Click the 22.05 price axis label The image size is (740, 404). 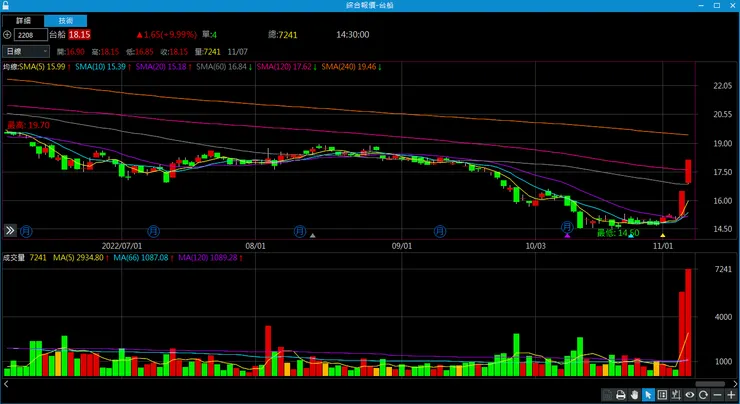(723, 85)
